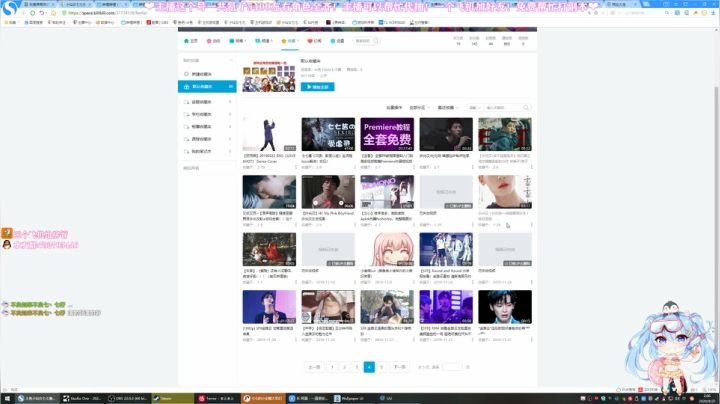Open the all-categories filter dropdown
This screenshot has width=720, height=404.
pos(419,107)
